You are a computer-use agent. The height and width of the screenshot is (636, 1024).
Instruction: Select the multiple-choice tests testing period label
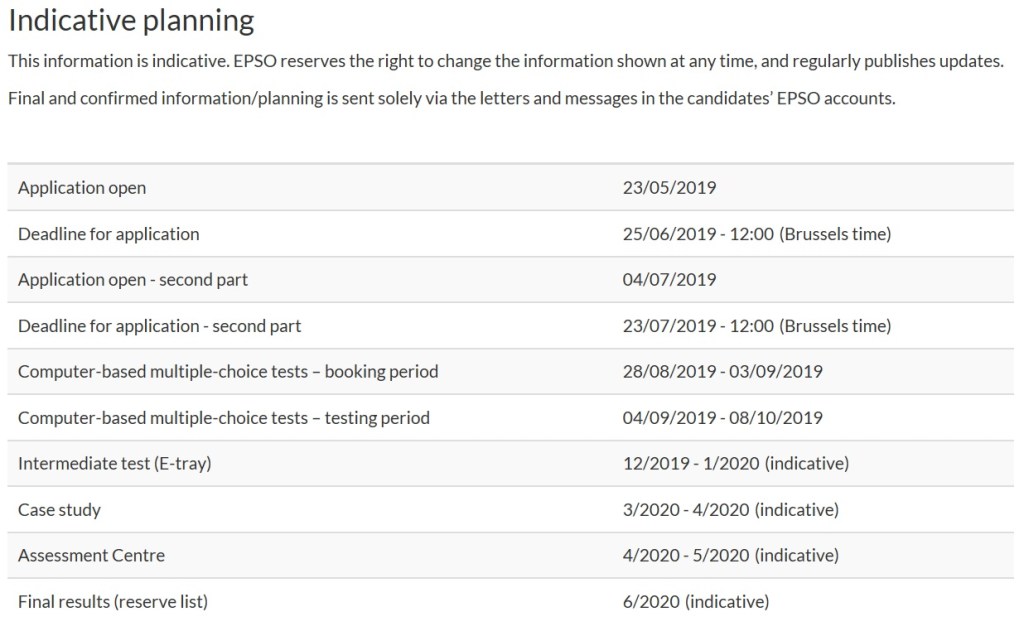(x=224, y=418)
